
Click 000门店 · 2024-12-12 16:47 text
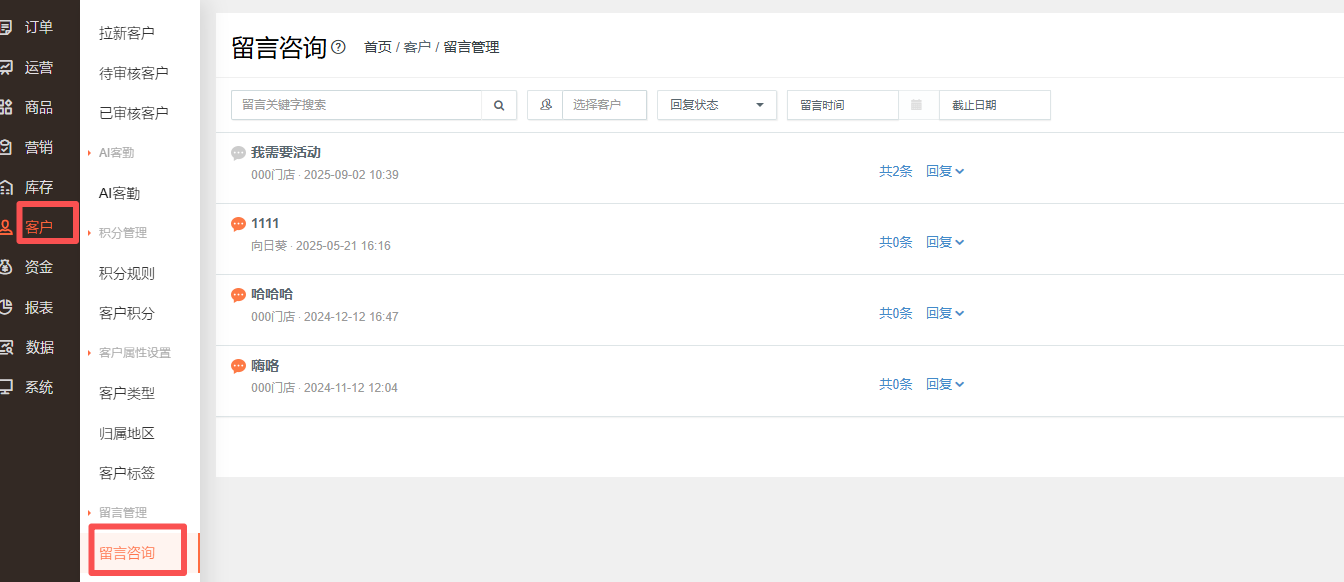(x=325, y=317)
